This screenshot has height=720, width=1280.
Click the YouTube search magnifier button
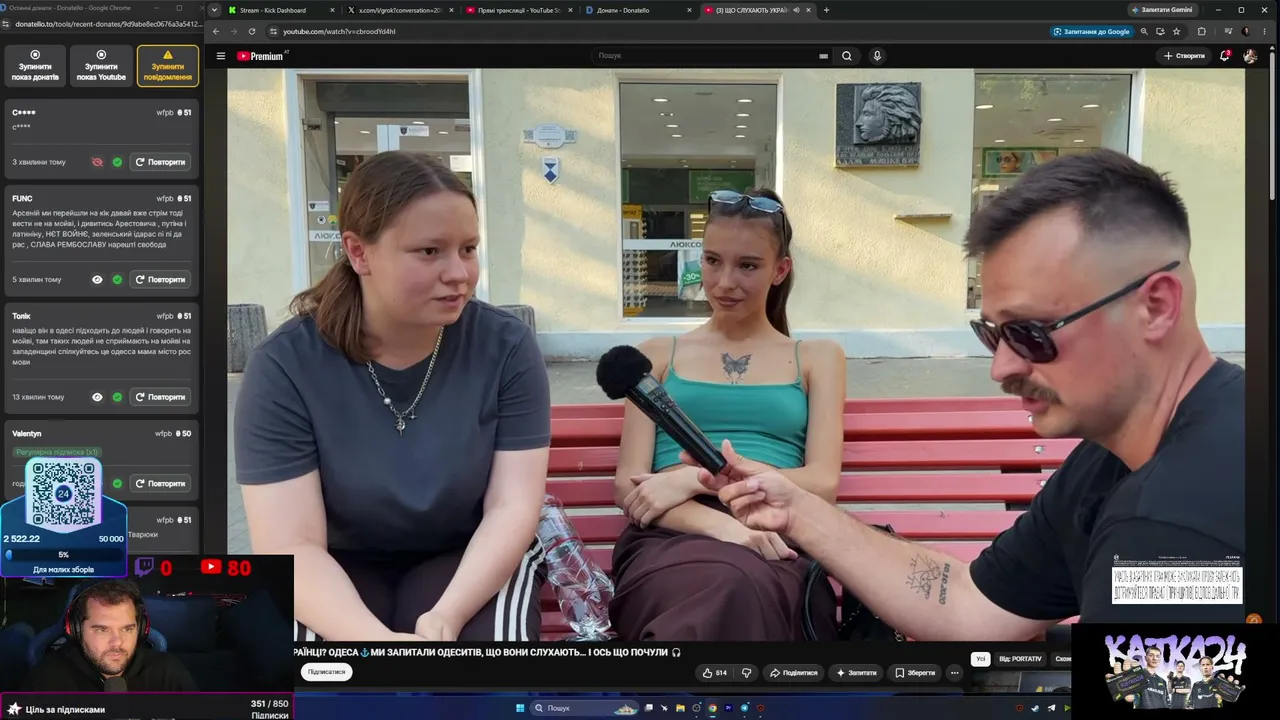pyautogui.click(x=847, y=56)
